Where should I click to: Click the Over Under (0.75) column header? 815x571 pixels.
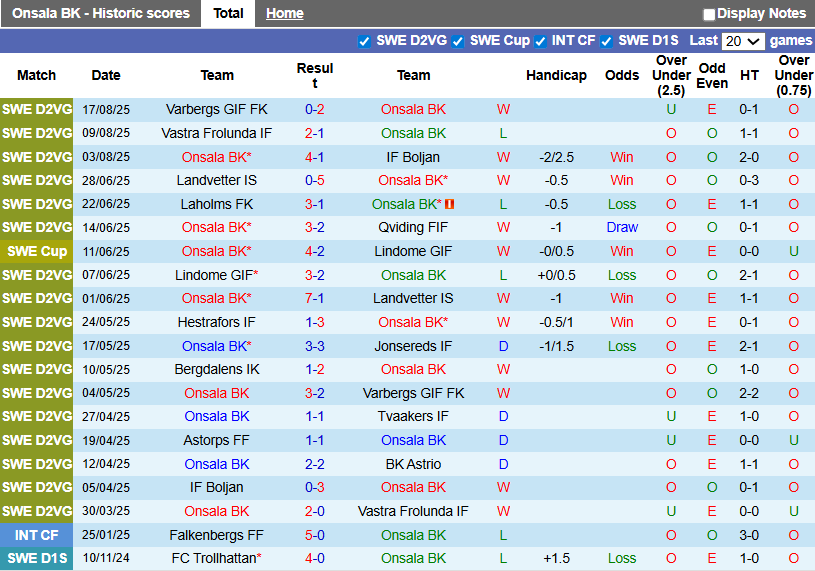pos(793,75)
